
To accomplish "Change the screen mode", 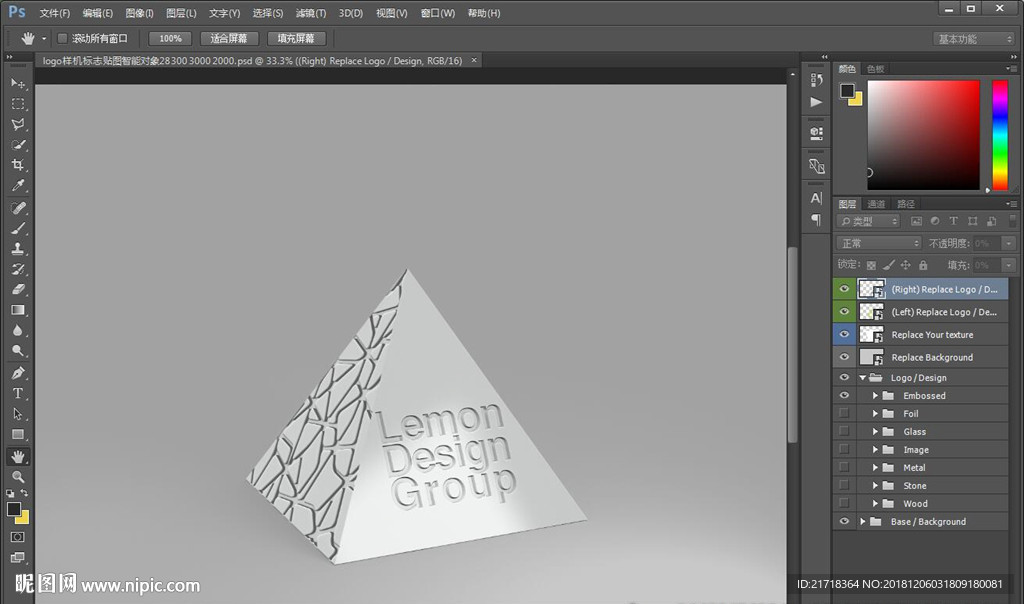I will 18,557.
